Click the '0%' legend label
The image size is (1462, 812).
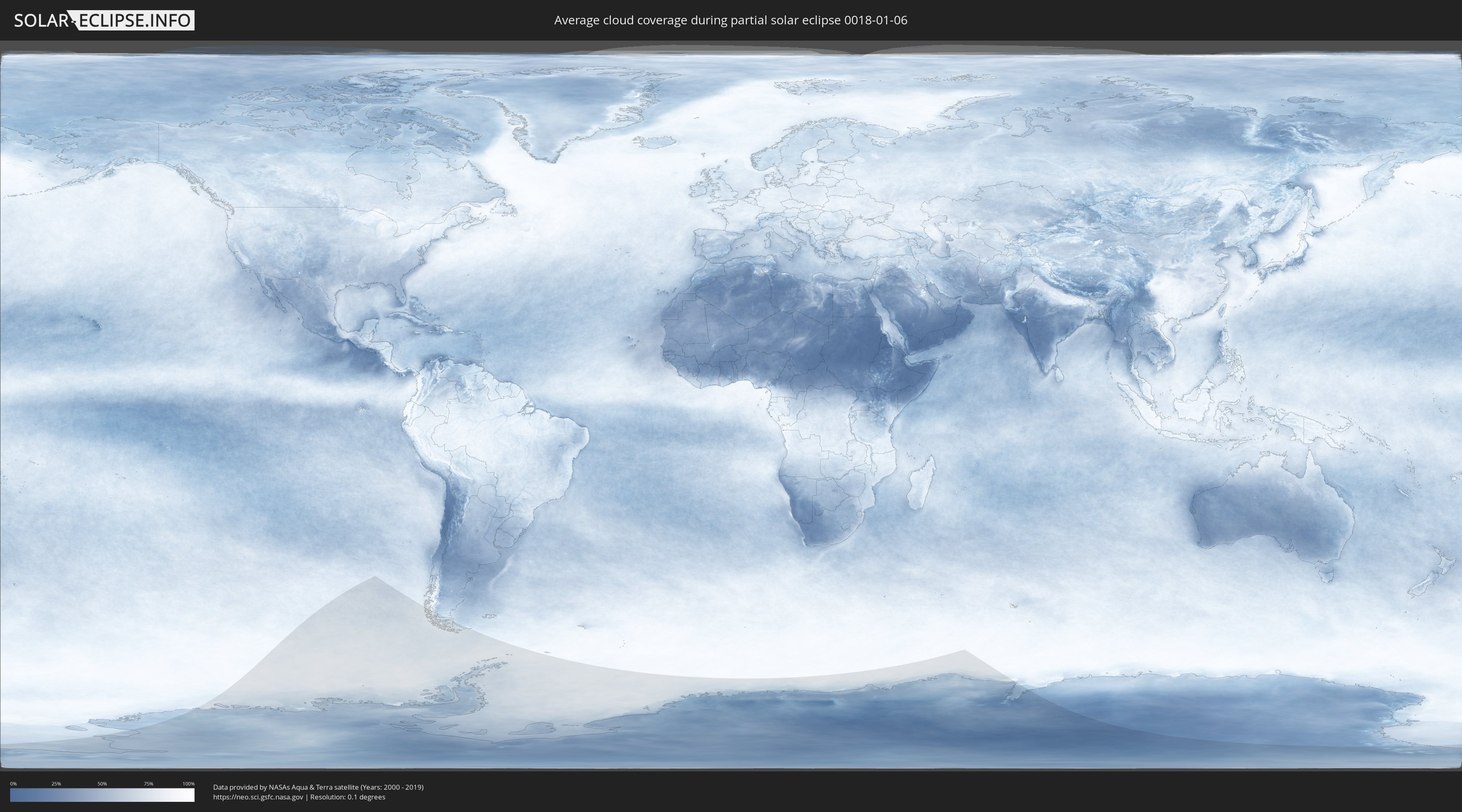(x=13, y=784)
